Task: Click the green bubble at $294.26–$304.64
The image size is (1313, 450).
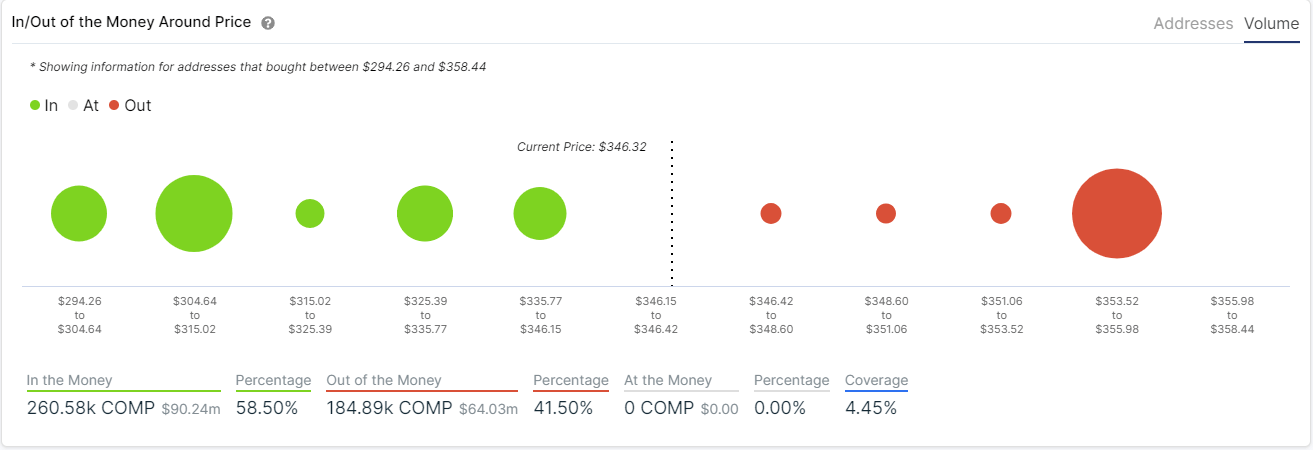Action: tap(79, 213)
